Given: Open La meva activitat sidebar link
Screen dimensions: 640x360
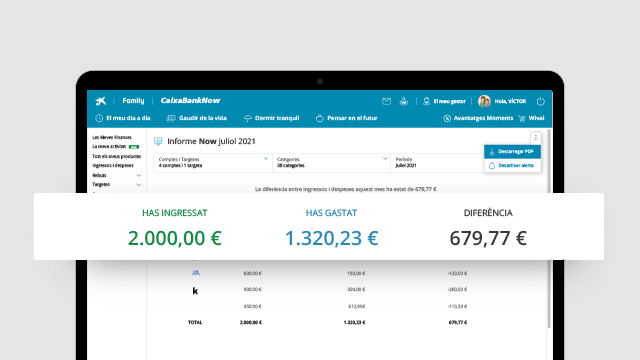Looking at the screenshot, I should tap(109, 147).
